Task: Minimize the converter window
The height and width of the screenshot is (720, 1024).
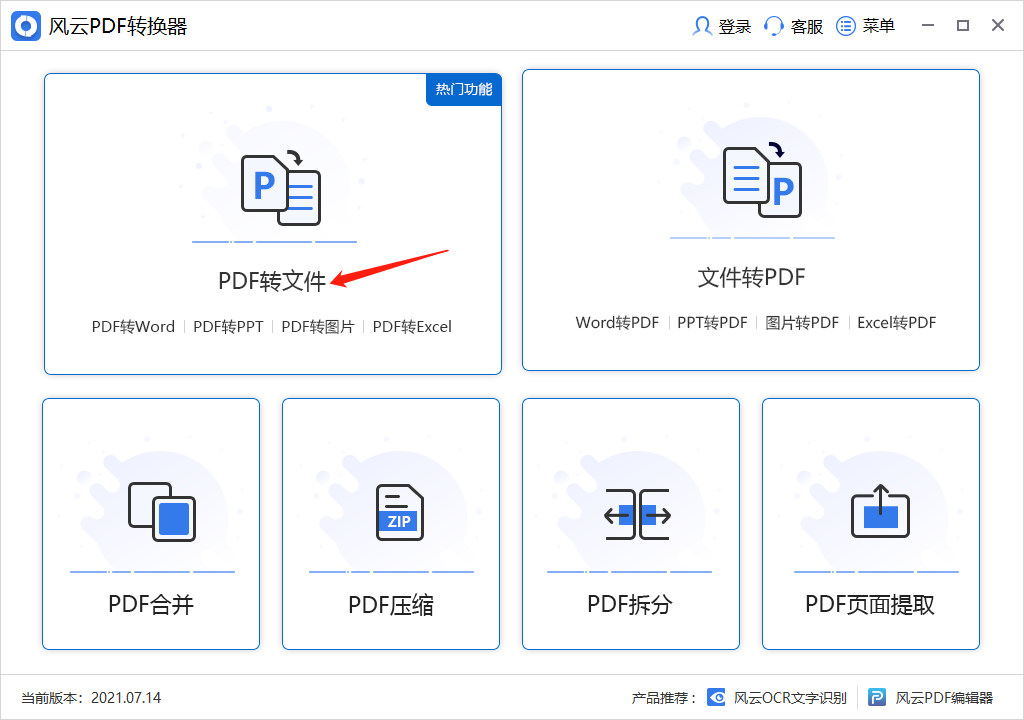Action: click(928, 25)
